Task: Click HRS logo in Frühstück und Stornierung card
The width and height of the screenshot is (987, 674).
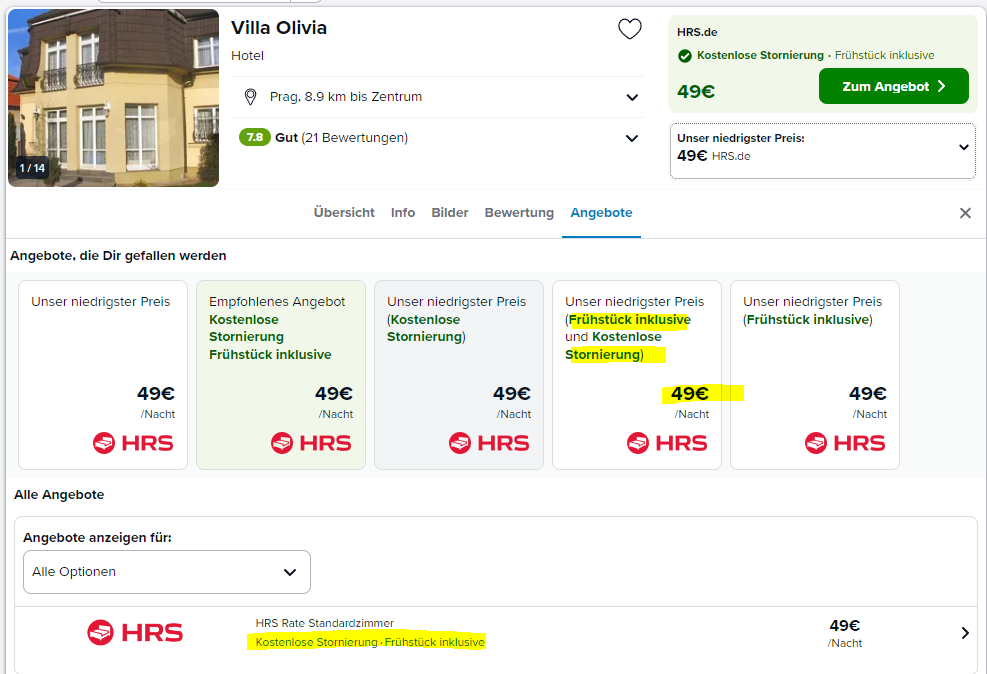Action: click(x=667, y=443)
